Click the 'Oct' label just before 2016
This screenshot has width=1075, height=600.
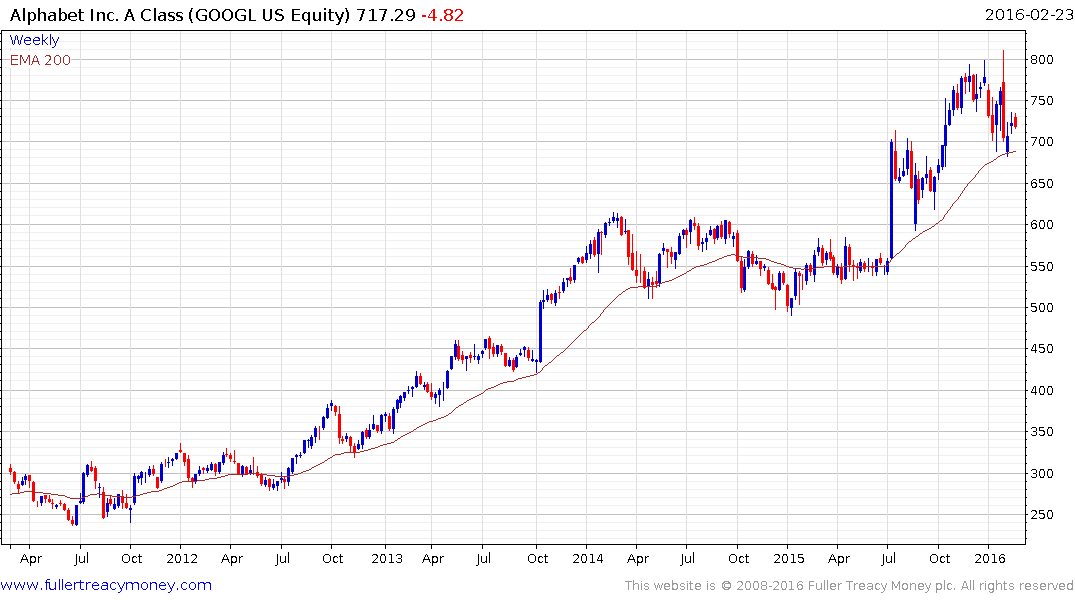[x=940, y=559]
